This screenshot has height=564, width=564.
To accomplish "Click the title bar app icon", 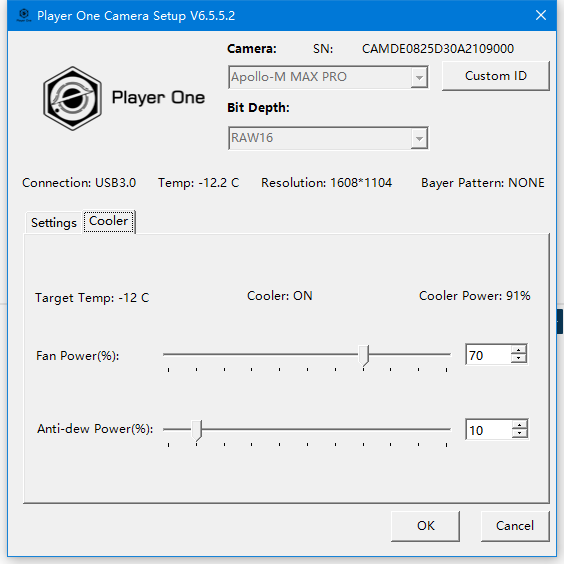I will pyautogui.click(x=24, y=15).
